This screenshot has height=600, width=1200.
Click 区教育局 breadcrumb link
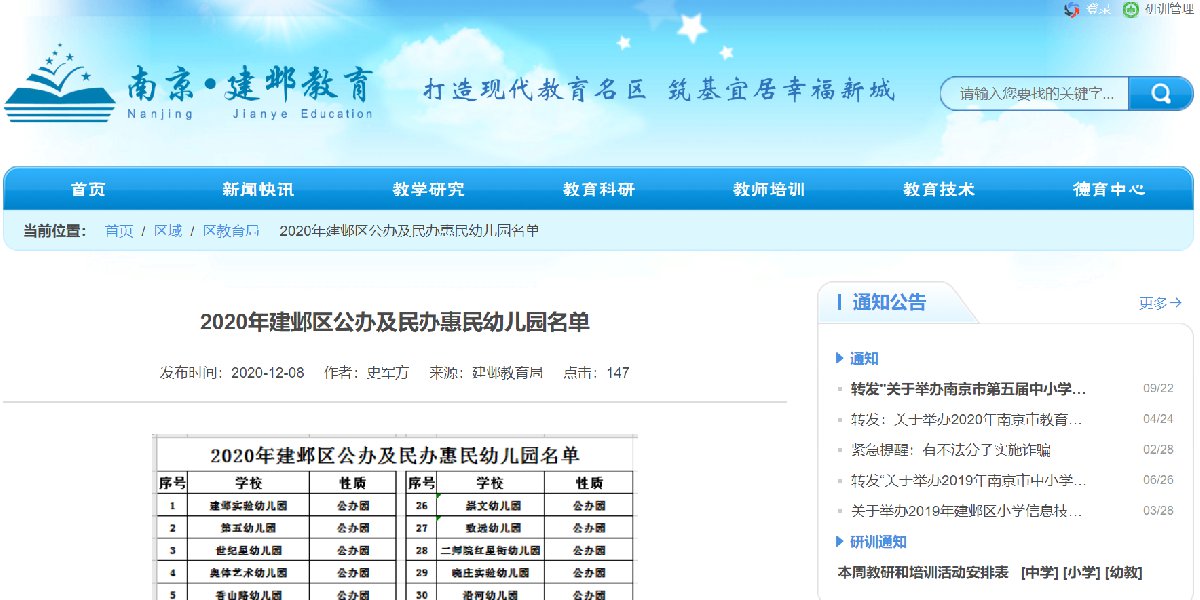point(231,231)
